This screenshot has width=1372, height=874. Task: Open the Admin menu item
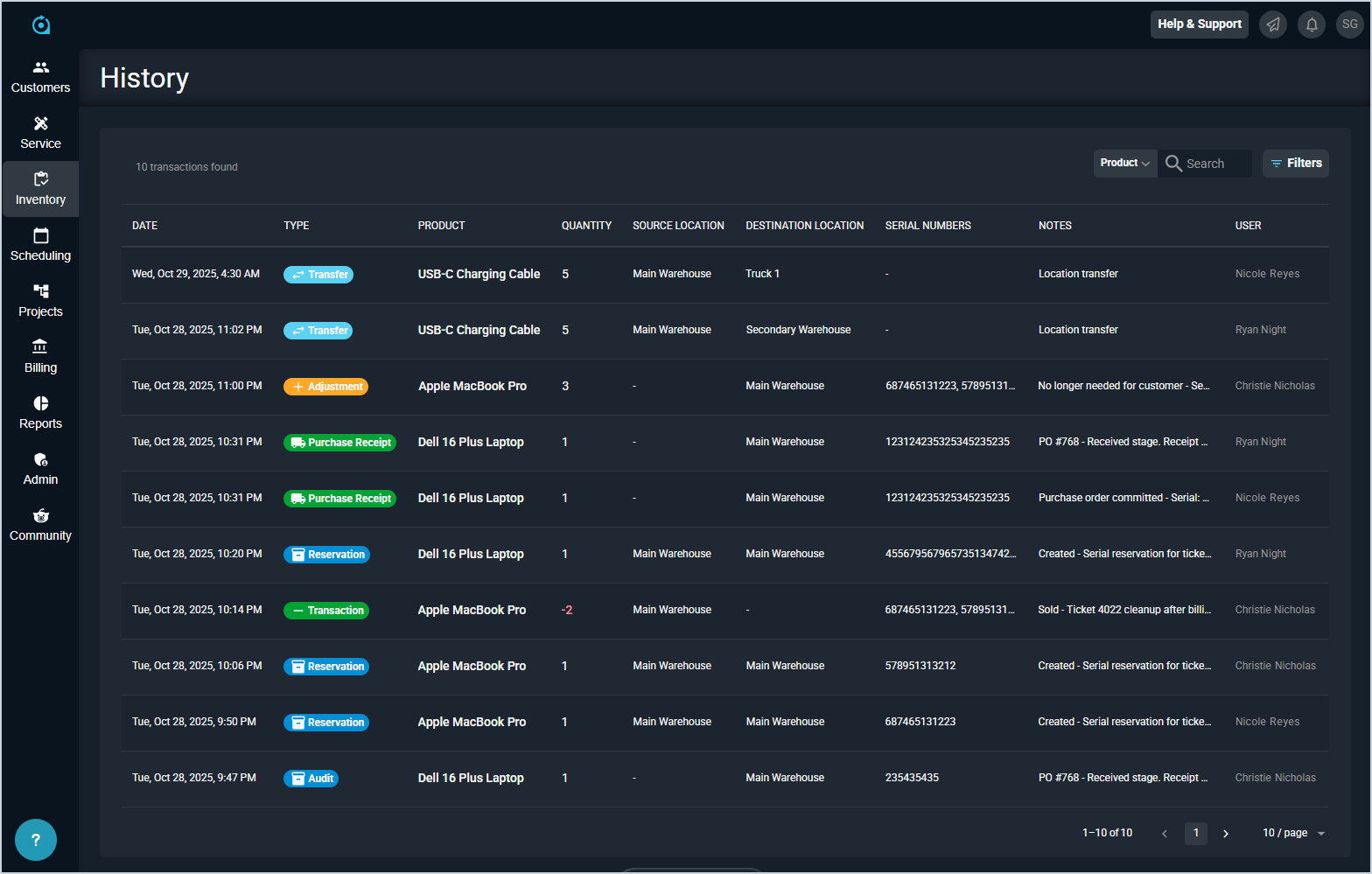(x=40, y=469)
